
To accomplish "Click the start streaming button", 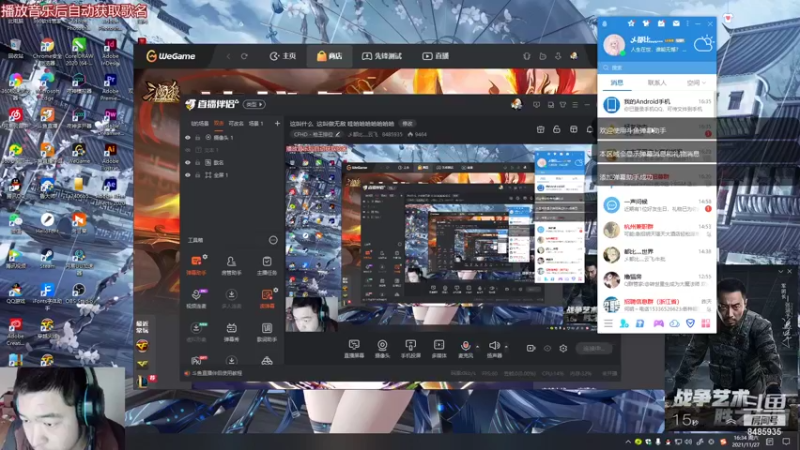I will [x=594, y=348].
